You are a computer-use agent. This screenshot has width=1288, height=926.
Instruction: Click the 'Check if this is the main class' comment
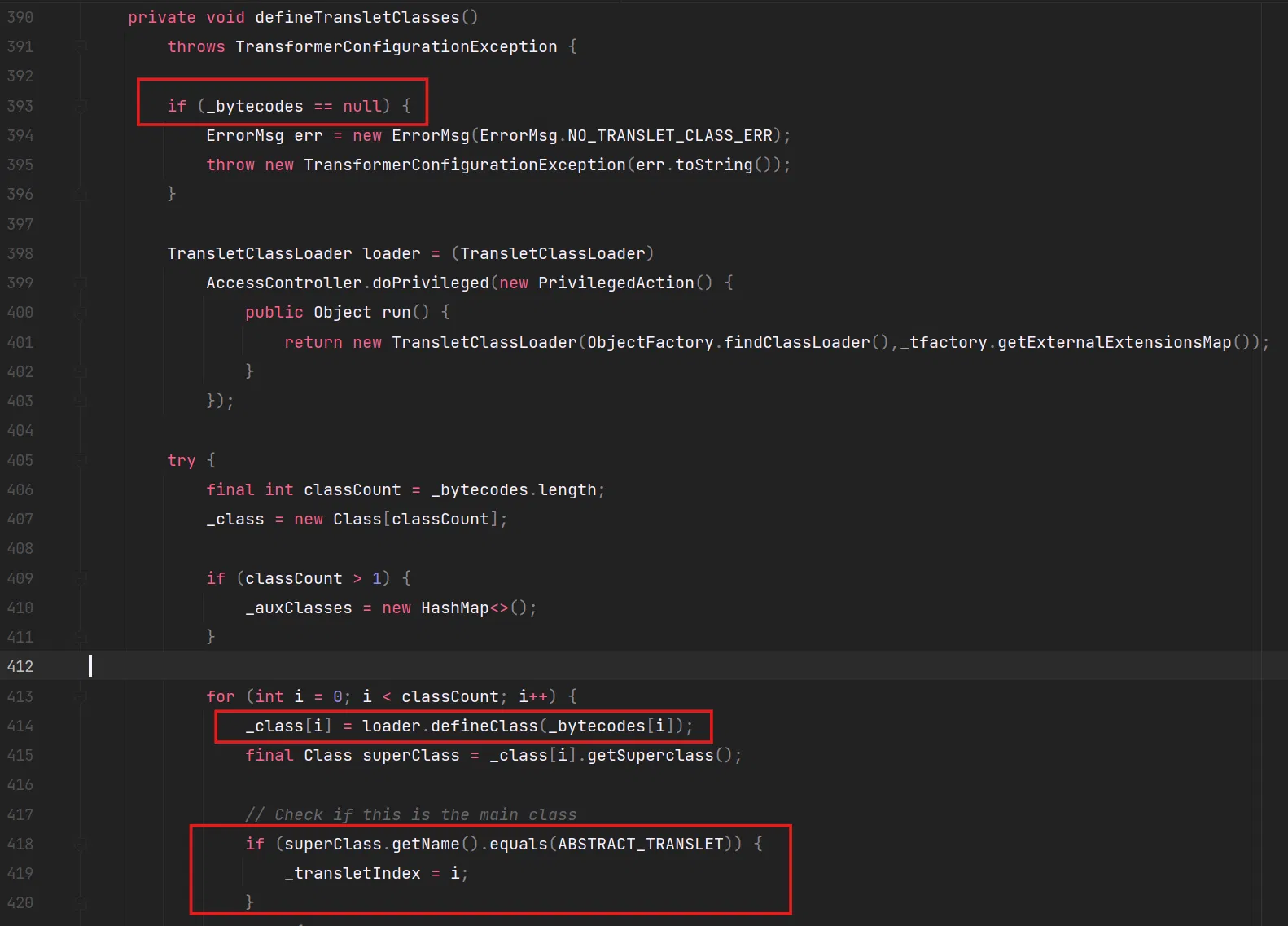tap(410, 814)
